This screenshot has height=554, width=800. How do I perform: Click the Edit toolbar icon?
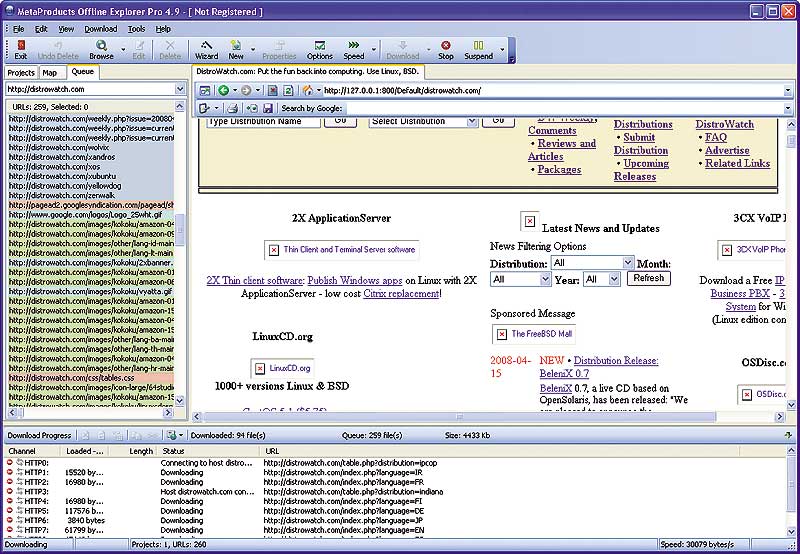pos(139,50)
